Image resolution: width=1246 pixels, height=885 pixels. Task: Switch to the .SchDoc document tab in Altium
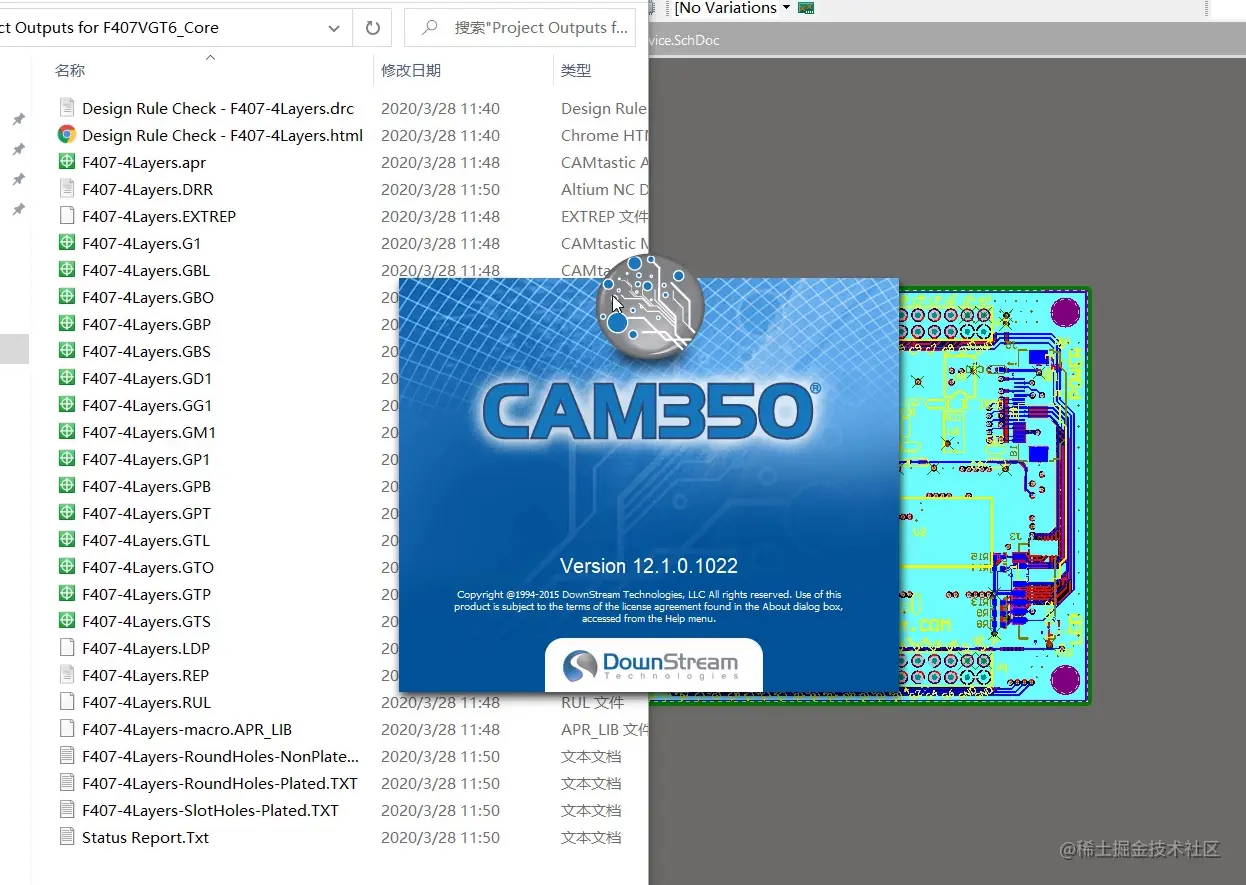684,40
